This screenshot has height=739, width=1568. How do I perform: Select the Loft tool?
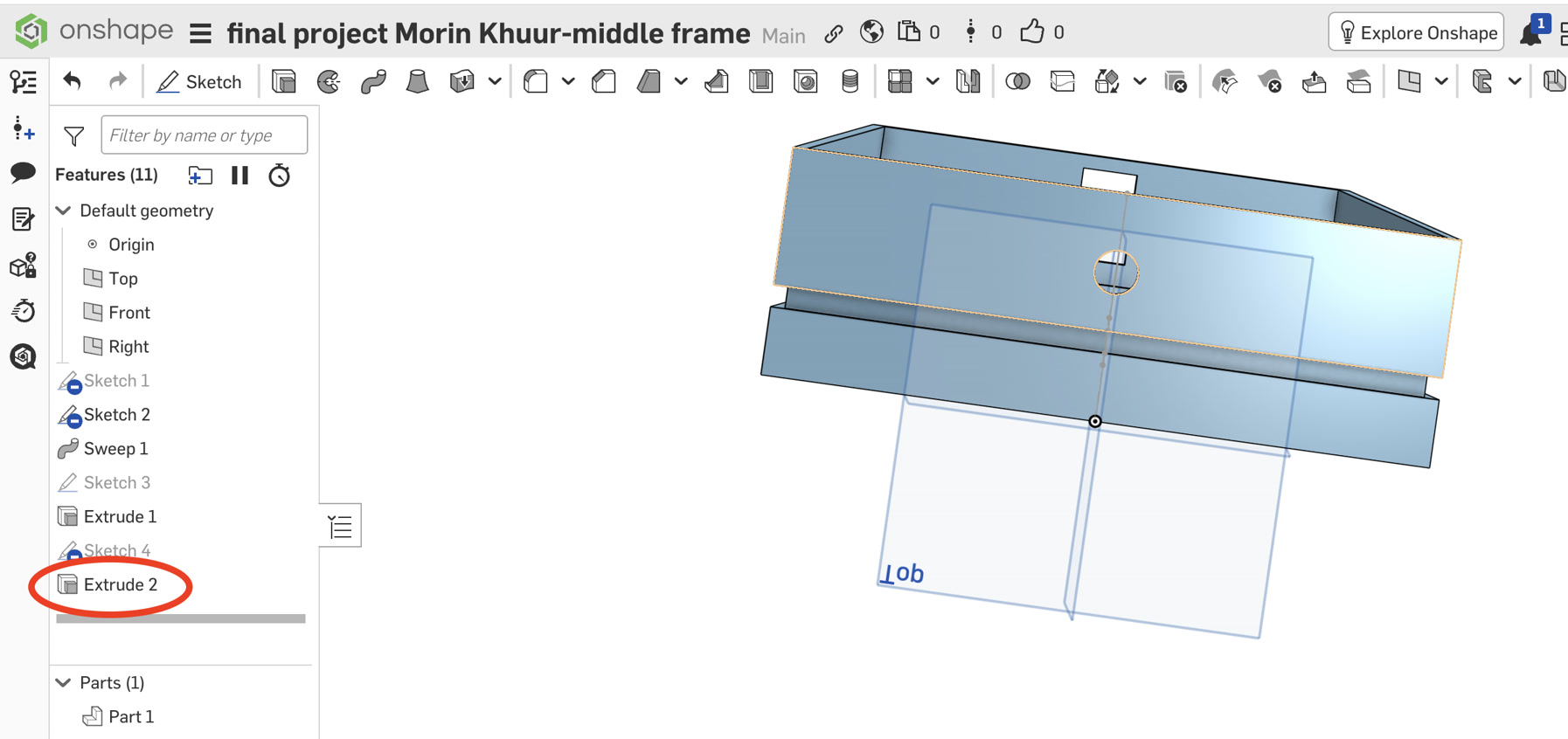418,82
